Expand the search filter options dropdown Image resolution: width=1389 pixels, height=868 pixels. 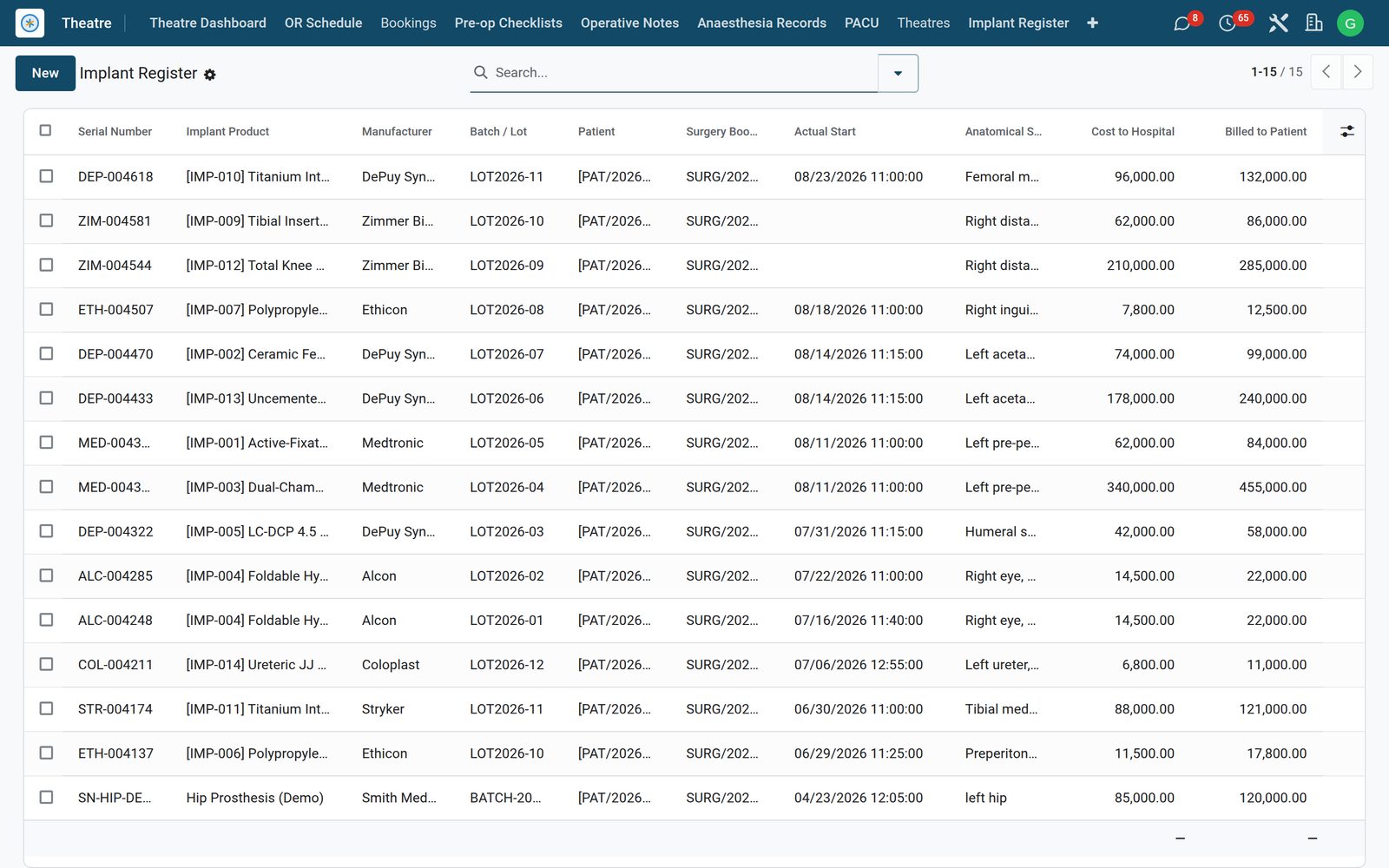point(898,73)
